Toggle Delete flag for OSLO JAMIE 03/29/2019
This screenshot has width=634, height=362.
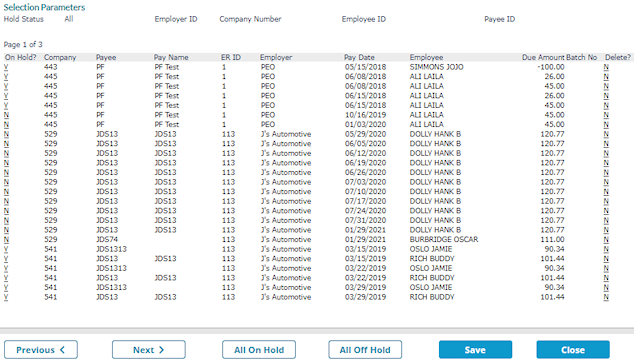tap(606, 288)
